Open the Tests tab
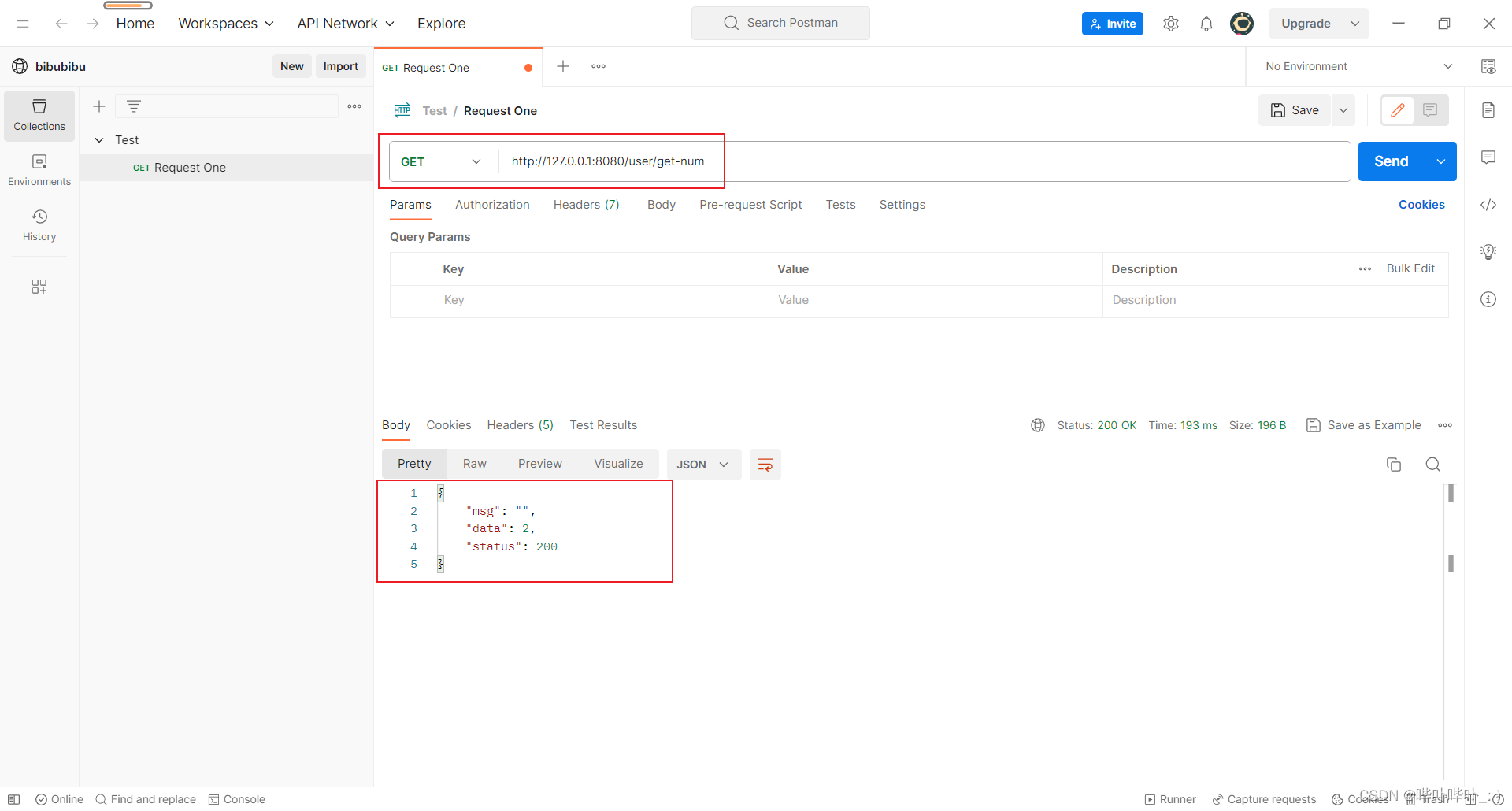 point(840,205)
